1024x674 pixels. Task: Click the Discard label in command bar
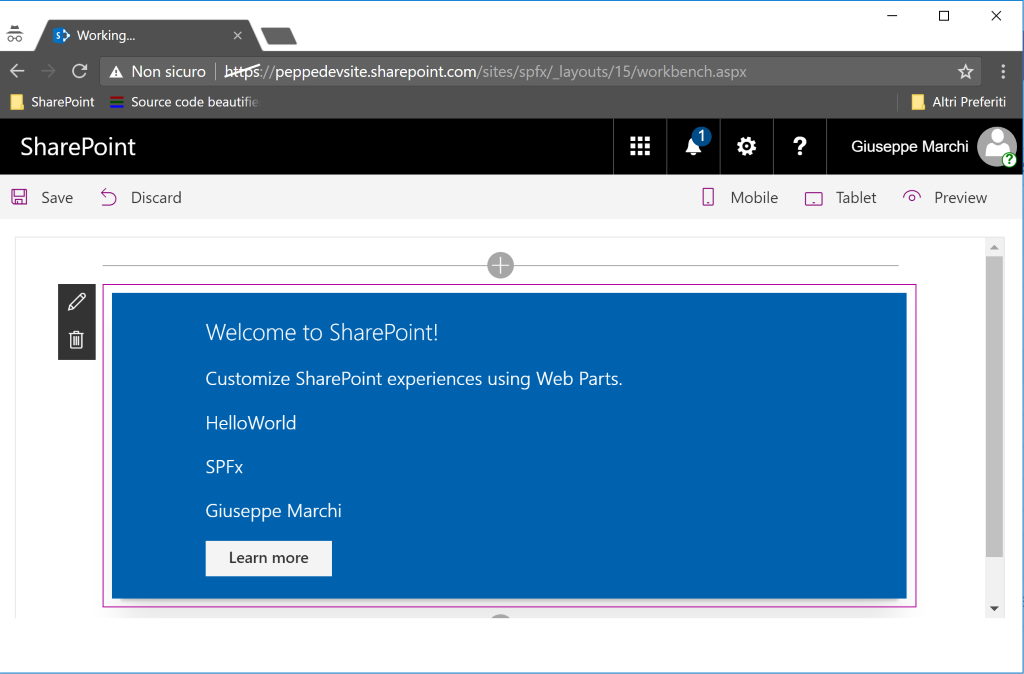[156, 197]
